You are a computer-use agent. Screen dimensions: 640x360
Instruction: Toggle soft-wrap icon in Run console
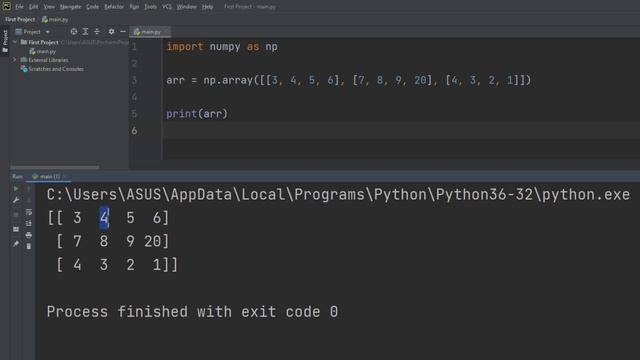tap(29, 212)
